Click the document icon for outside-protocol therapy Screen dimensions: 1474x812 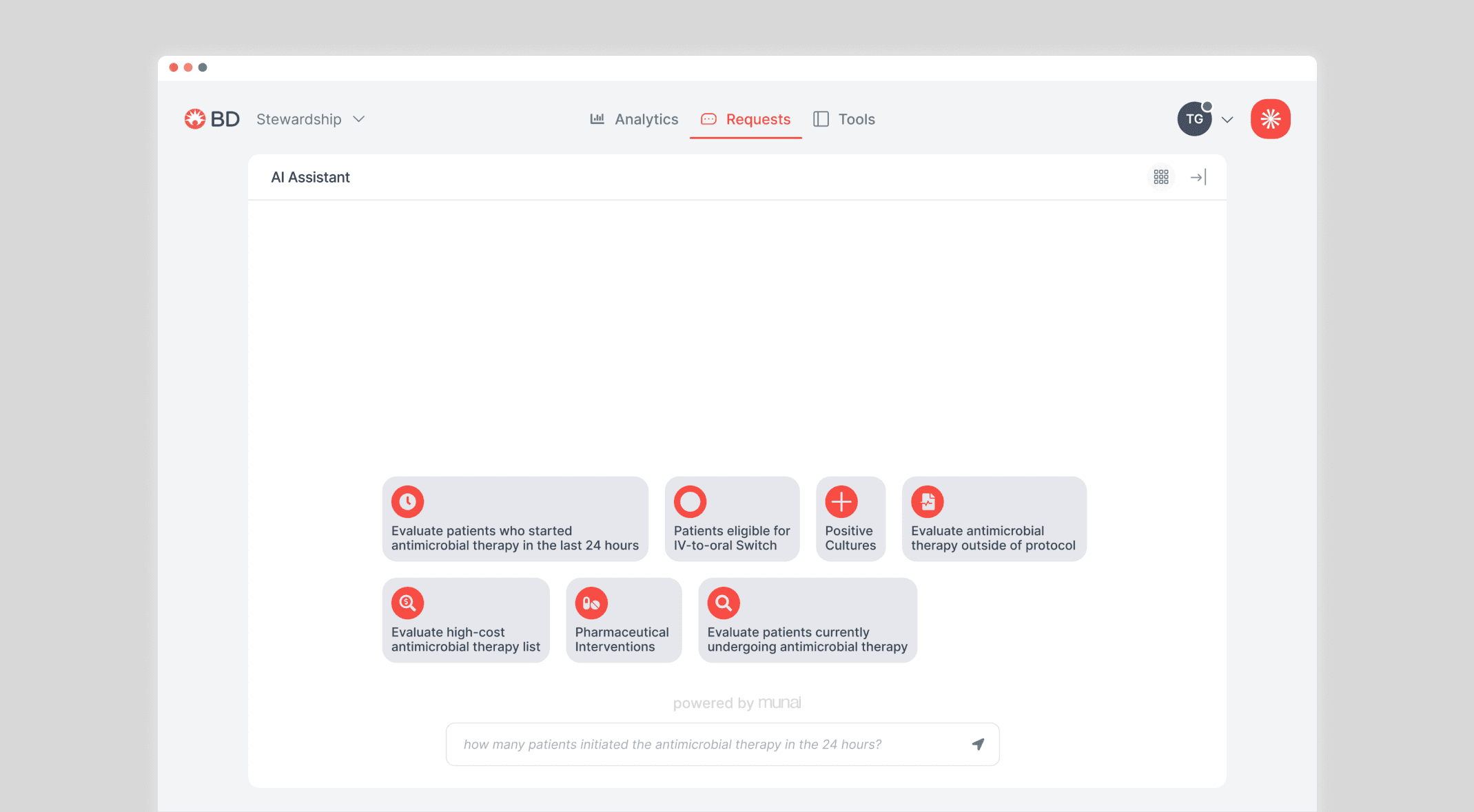click(927, 501)
